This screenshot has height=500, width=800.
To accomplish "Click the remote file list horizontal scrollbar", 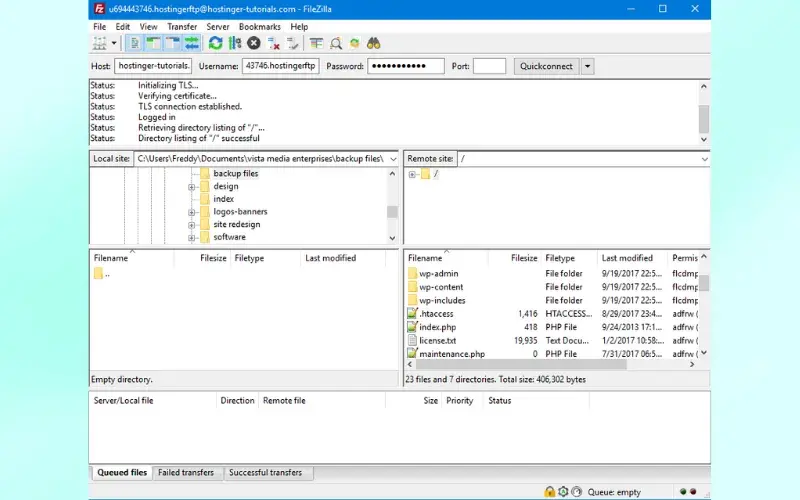I will [551, 364].
